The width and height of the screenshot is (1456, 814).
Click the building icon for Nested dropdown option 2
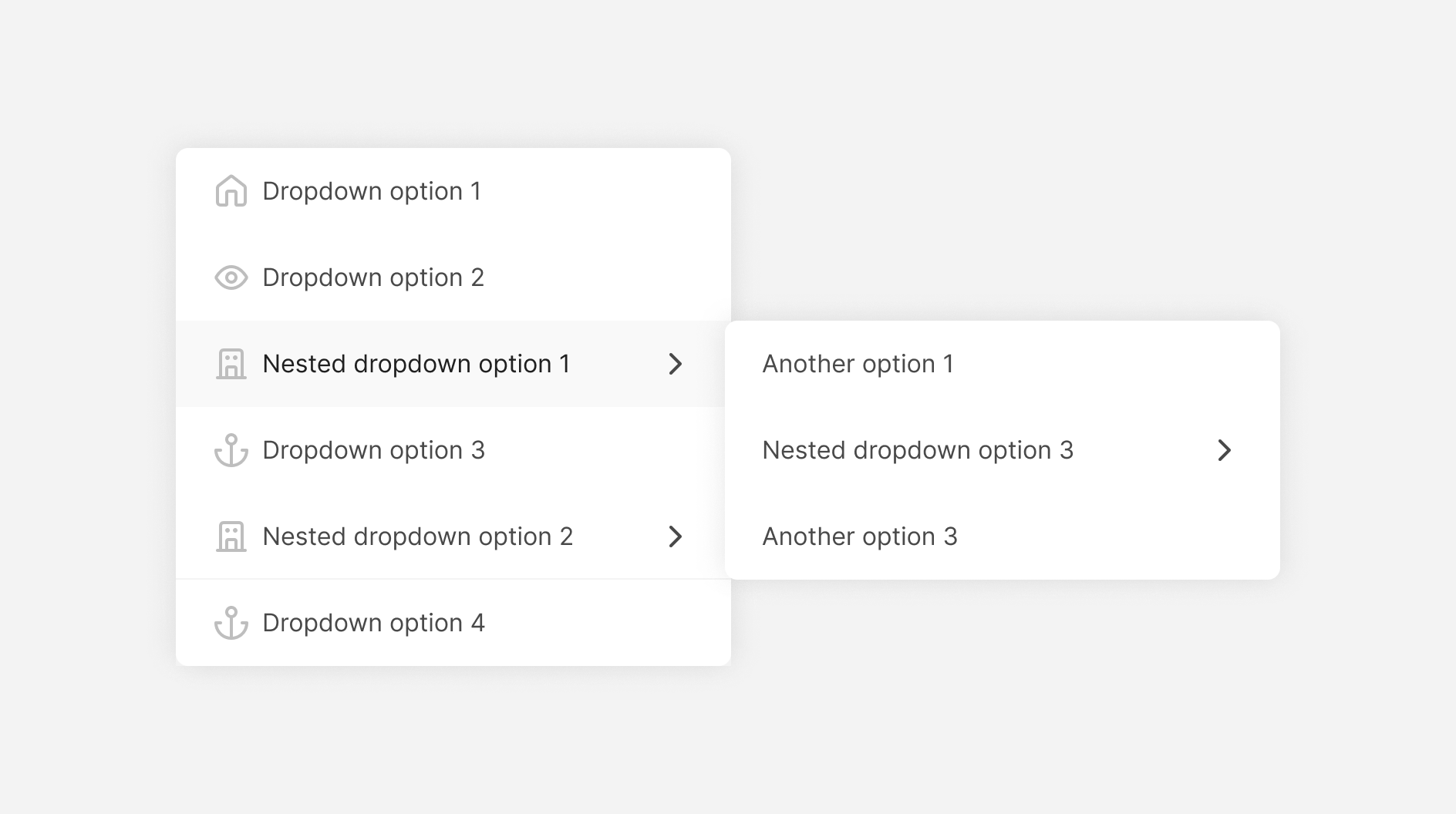[x=231, y=536]
